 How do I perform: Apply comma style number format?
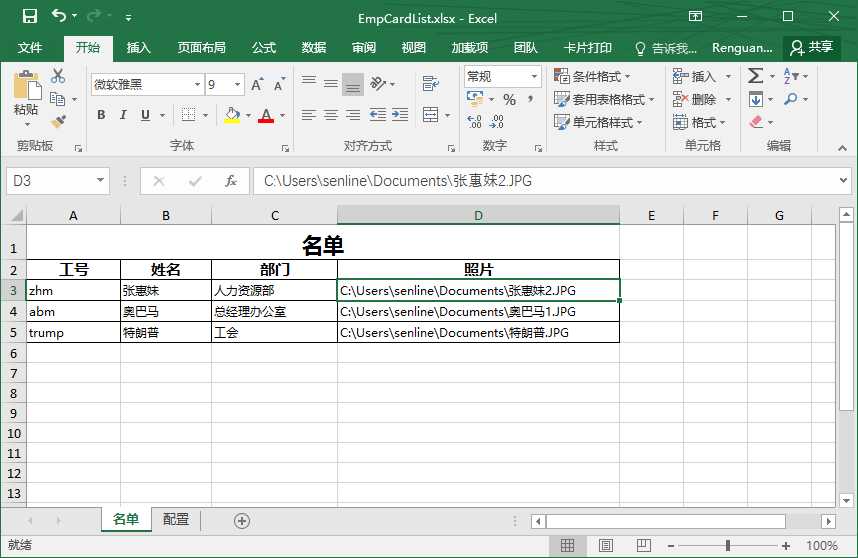pos(530,100)
